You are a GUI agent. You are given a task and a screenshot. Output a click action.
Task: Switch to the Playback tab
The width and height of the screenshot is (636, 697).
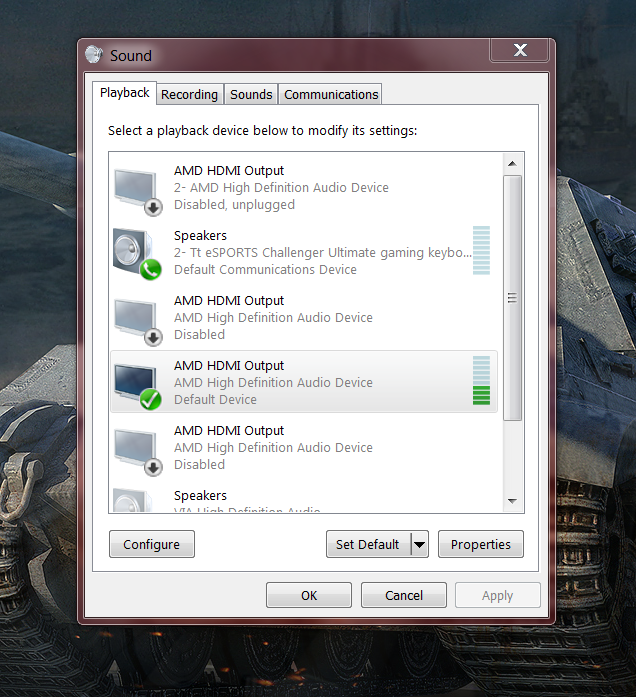click(x=124, y=92)
